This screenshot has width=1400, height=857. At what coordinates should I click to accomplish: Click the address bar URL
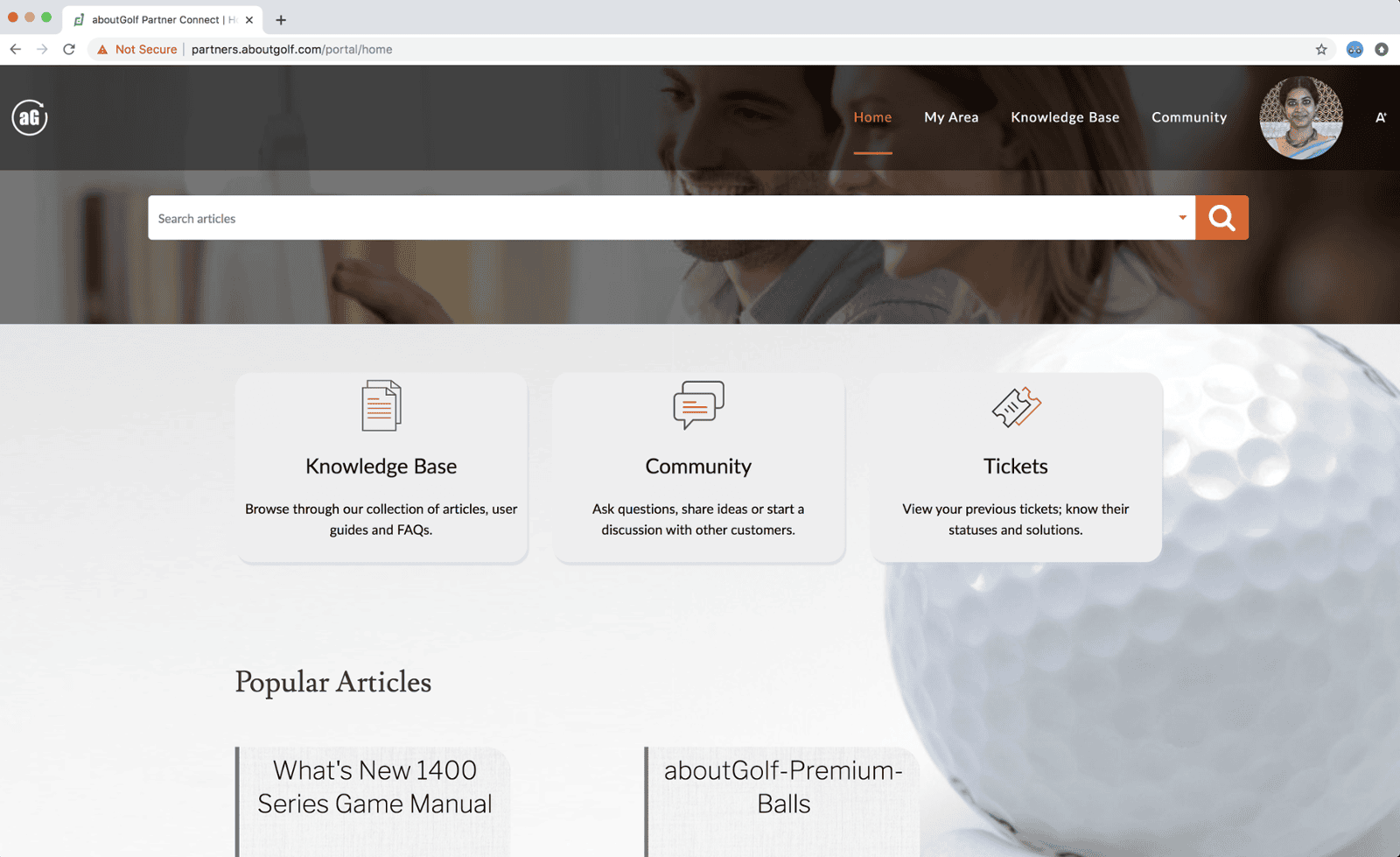[x=291, y=49]
